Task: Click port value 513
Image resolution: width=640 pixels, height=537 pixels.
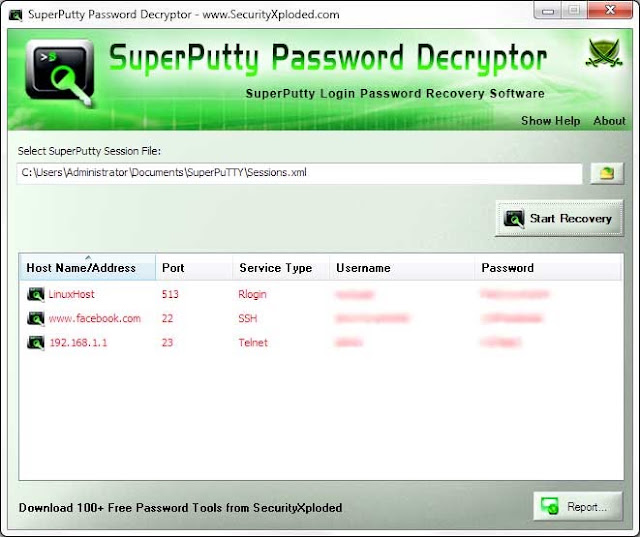Action: pyautogui.click(x=170, y=294)
